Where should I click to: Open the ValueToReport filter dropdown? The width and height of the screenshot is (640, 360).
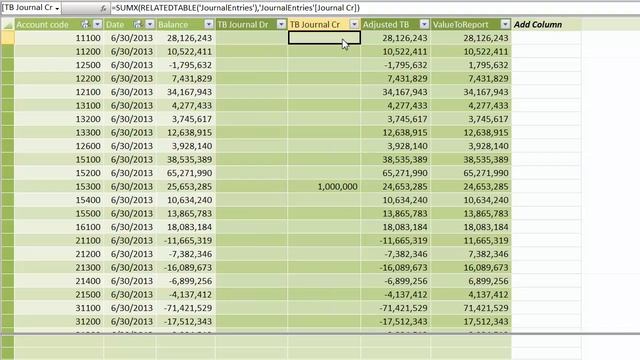tap(505, 24)
